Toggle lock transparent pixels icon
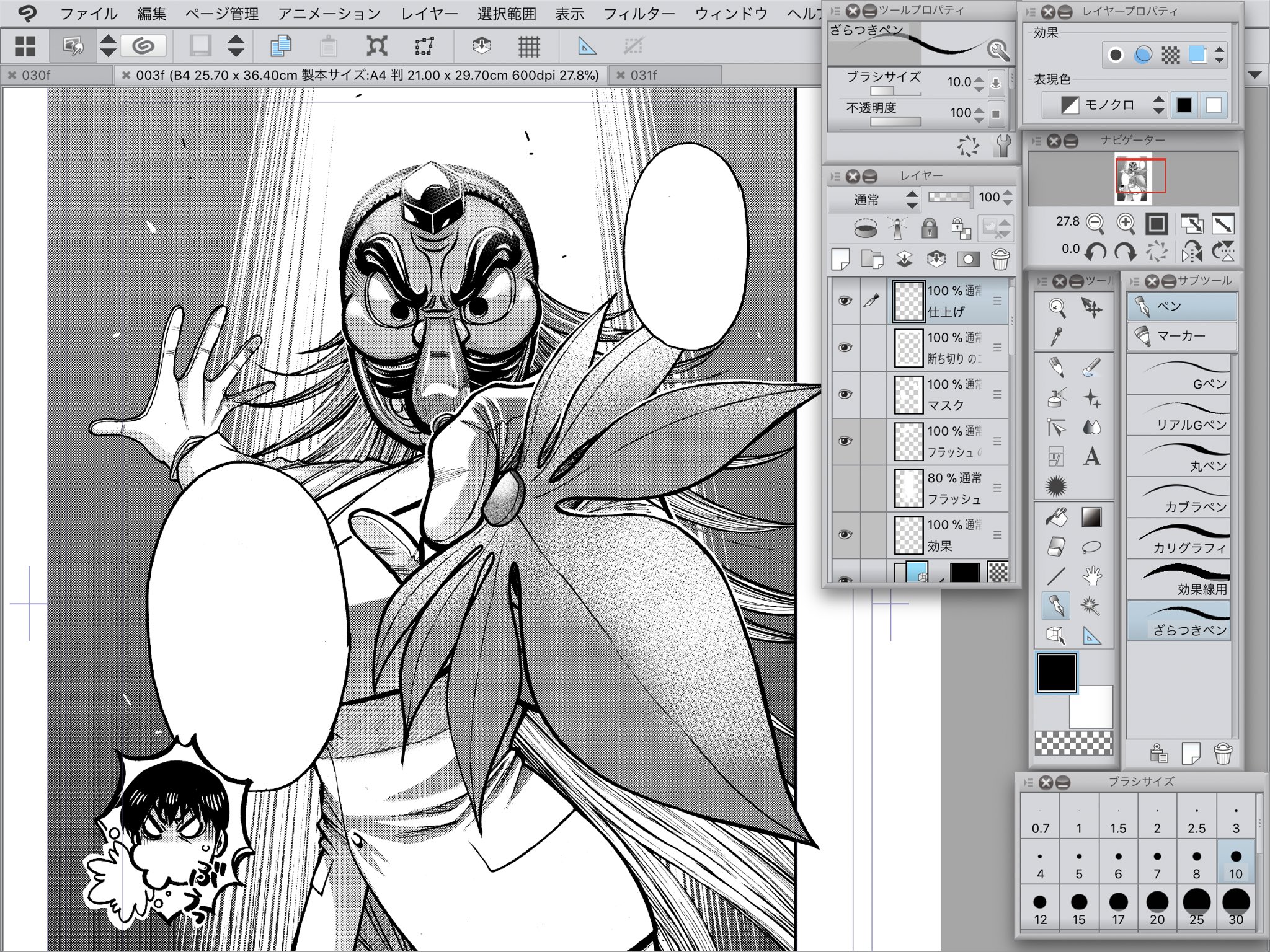Viewport: 1270px width, 952px height. [x=960, y=228]
